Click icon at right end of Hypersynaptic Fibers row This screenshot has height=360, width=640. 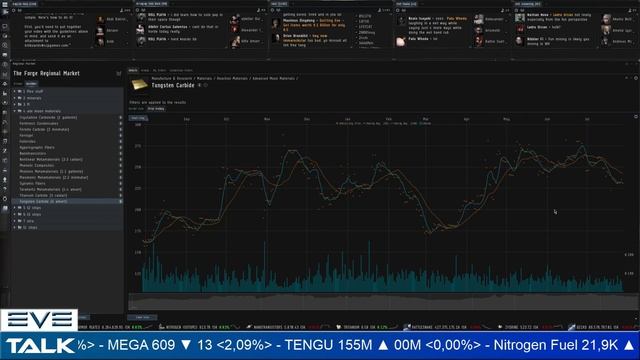pyautogui.click(x=120, y=147)
